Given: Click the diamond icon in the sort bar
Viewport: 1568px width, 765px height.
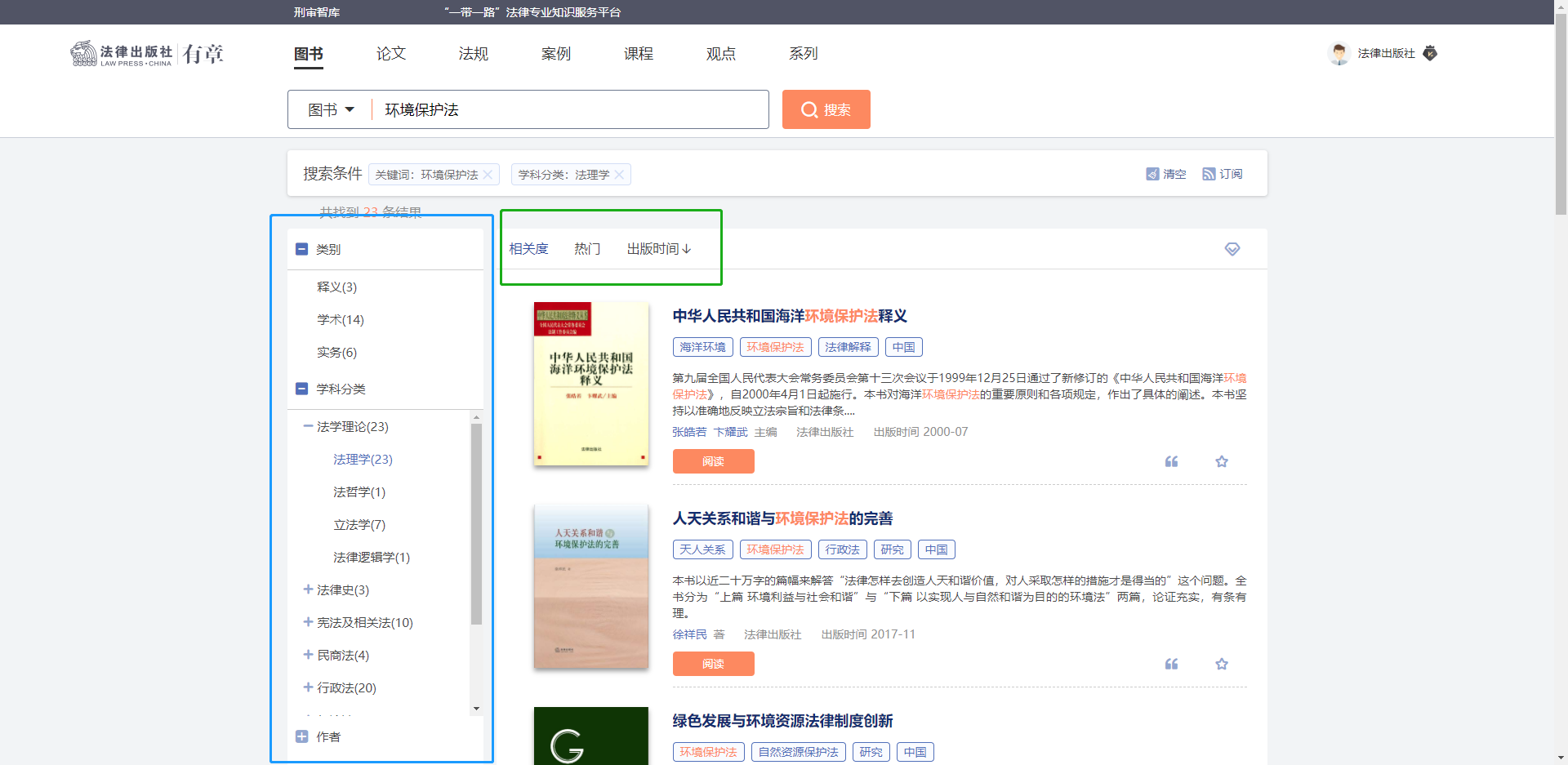Looking at the screenshot, I should 1232,249.
